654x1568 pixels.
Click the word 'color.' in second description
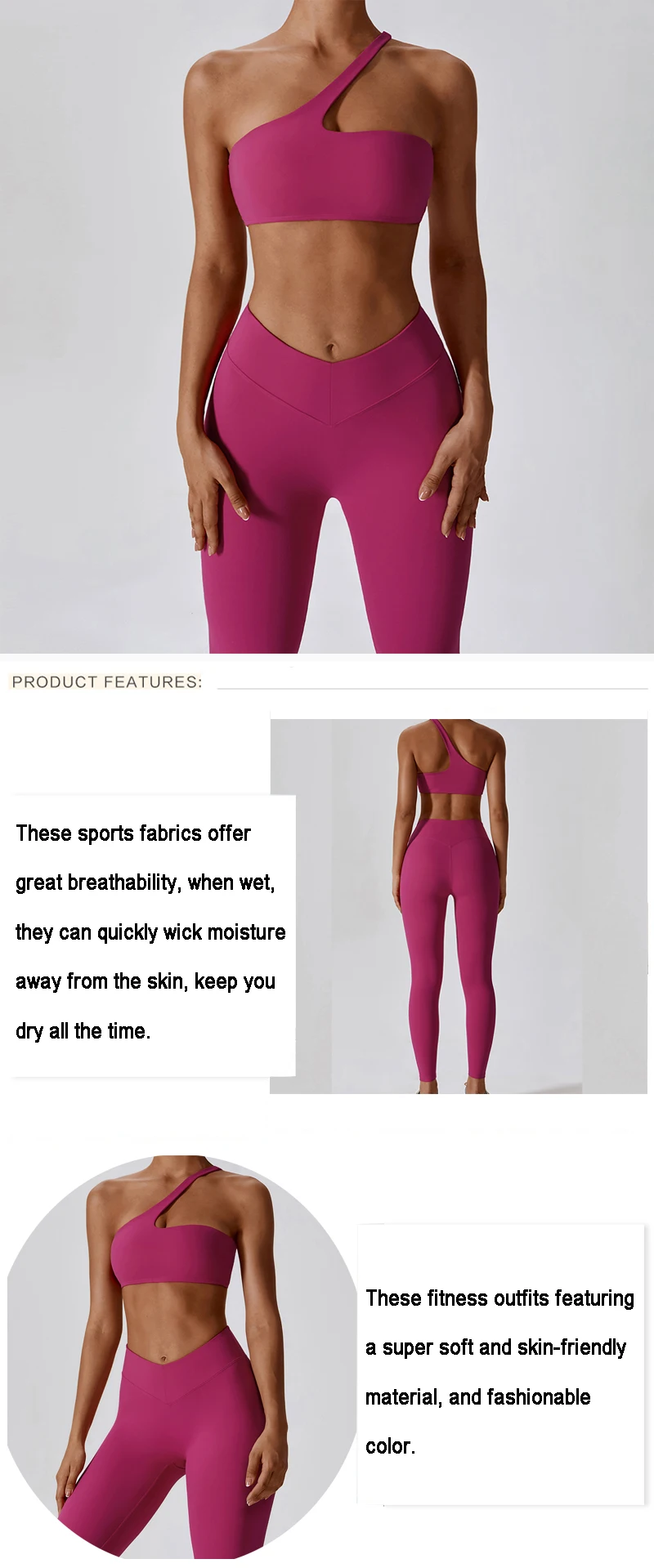point(390,1446)
